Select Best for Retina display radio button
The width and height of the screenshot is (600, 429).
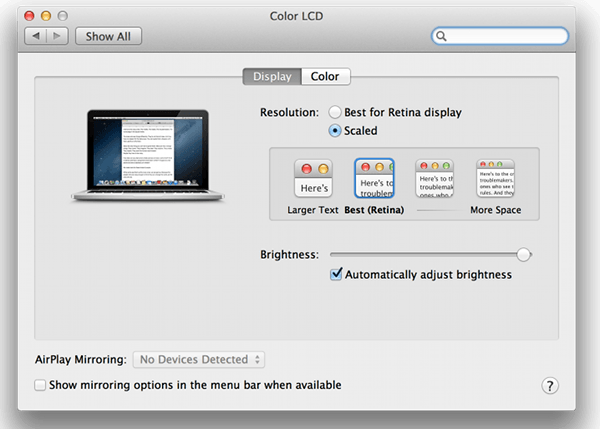click(336, 113)
